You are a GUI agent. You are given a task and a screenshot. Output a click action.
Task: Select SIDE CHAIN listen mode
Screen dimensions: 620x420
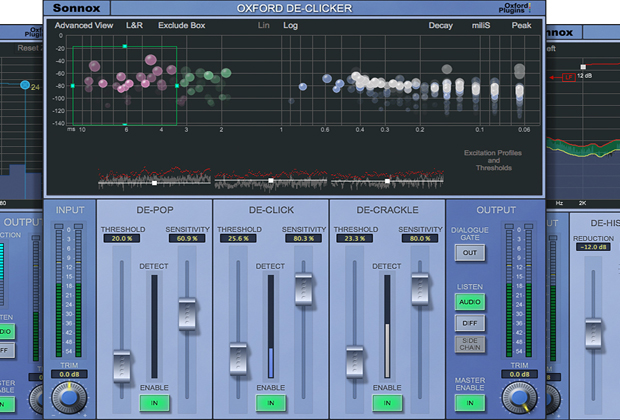469,344
